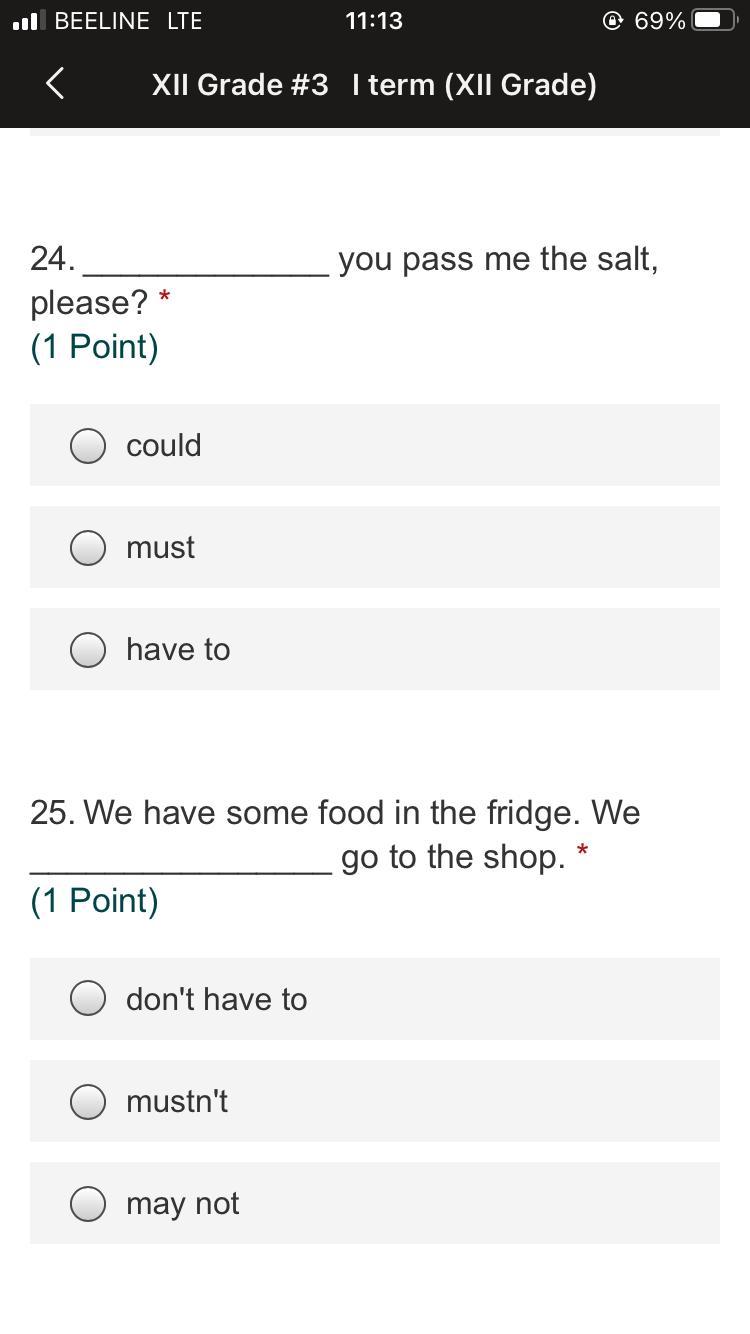The height and width of the screenshot is (1334, 750).
Task: Tap the BEELINE LTE carrier label
Action: 128,21
